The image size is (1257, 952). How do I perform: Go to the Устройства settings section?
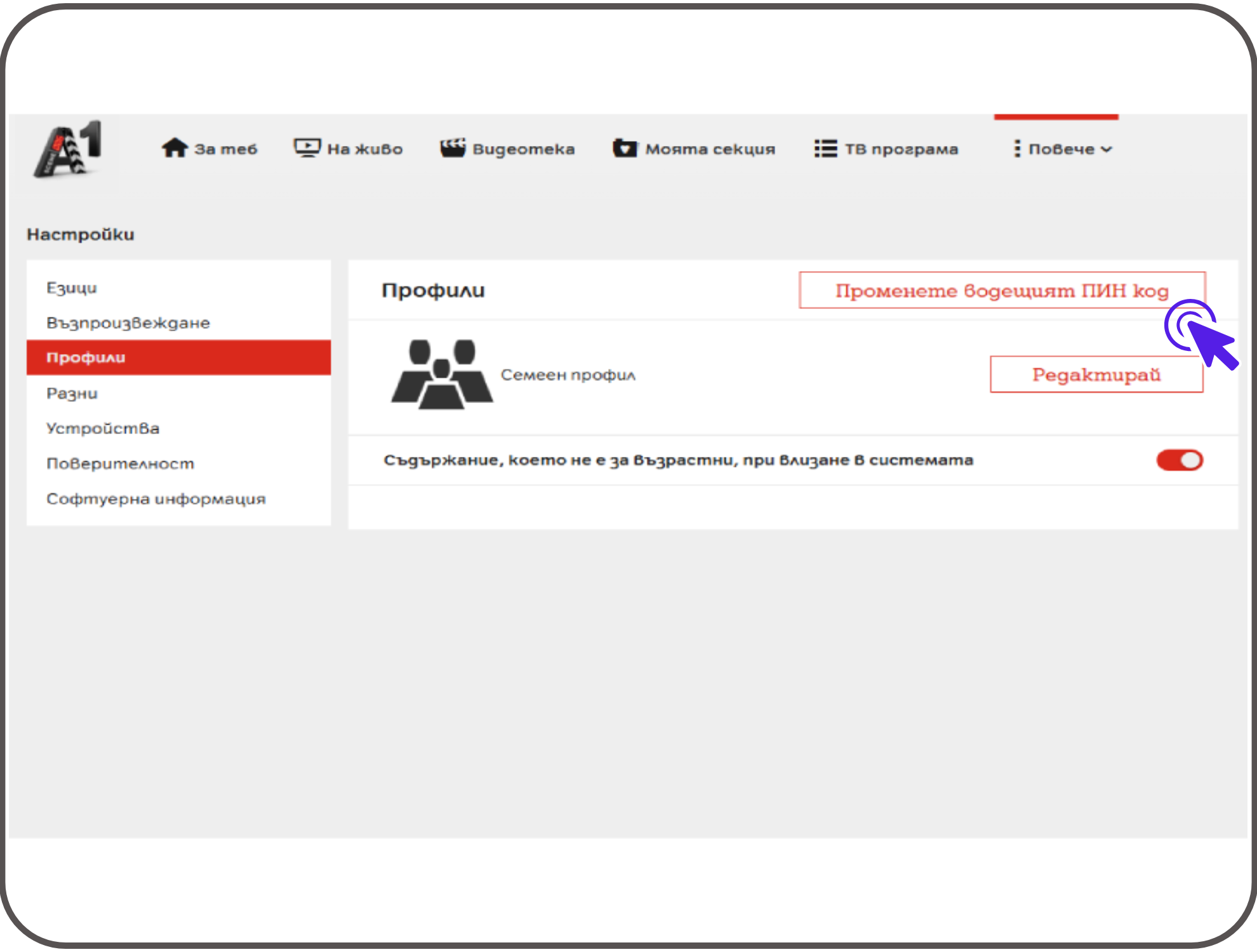[x=103, y=428]
